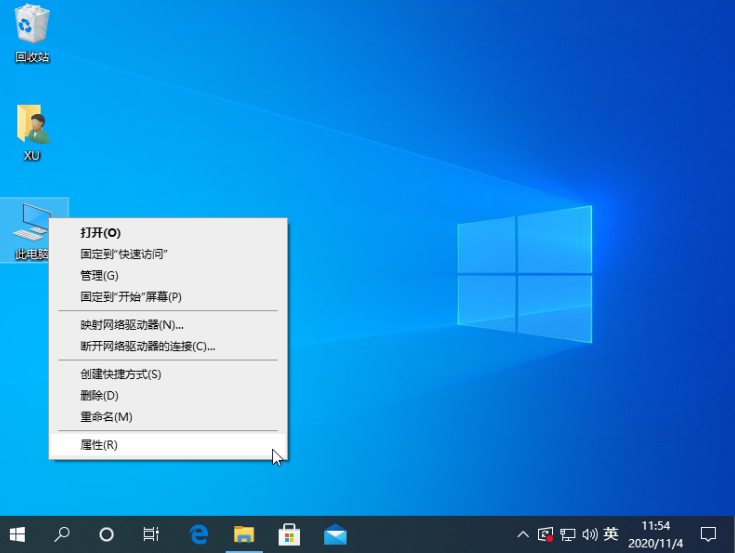
Task: Open File Explorer from the taskbar
Action: click(244, 534)
